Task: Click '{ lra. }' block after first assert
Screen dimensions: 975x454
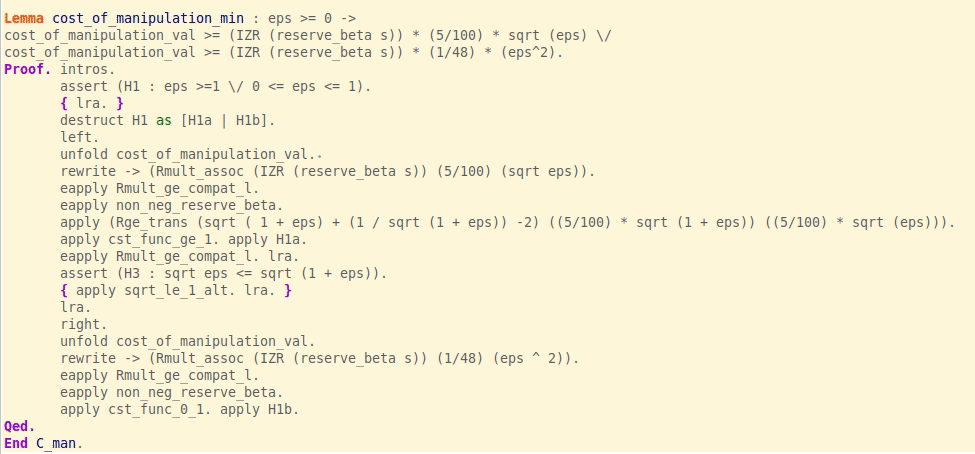Action: 92,103
